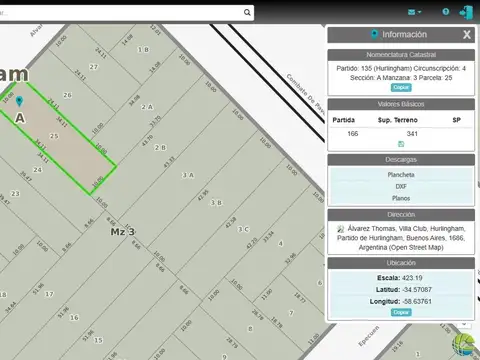Click the Escala value 423.19
The image size is (480, 360).
(x=412, y=278)
